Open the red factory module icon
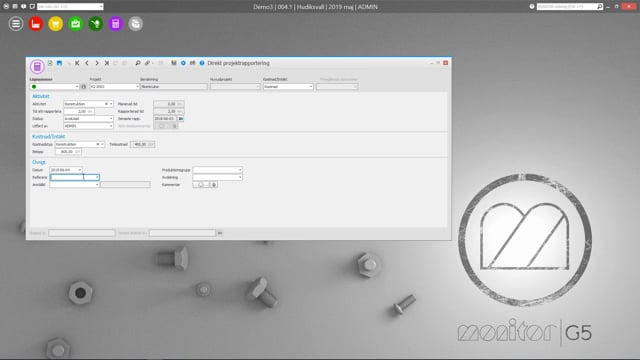This screenshot has width=640, height=360. click(x=36, y=24)
